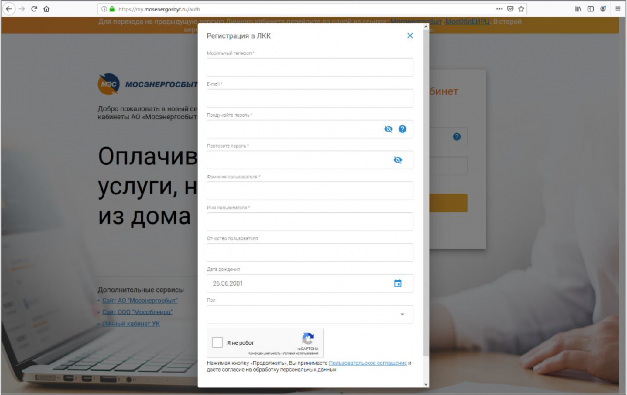Open the browser home page
This screenshot has height=395, width=627.
click(46, 9)
